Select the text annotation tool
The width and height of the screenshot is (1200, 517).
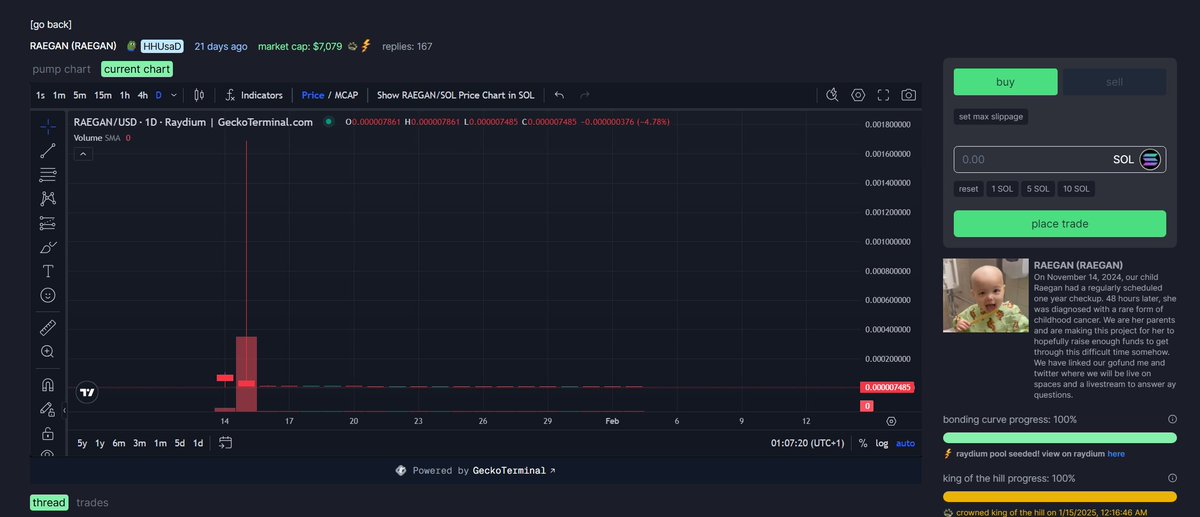tap(48, 271)
